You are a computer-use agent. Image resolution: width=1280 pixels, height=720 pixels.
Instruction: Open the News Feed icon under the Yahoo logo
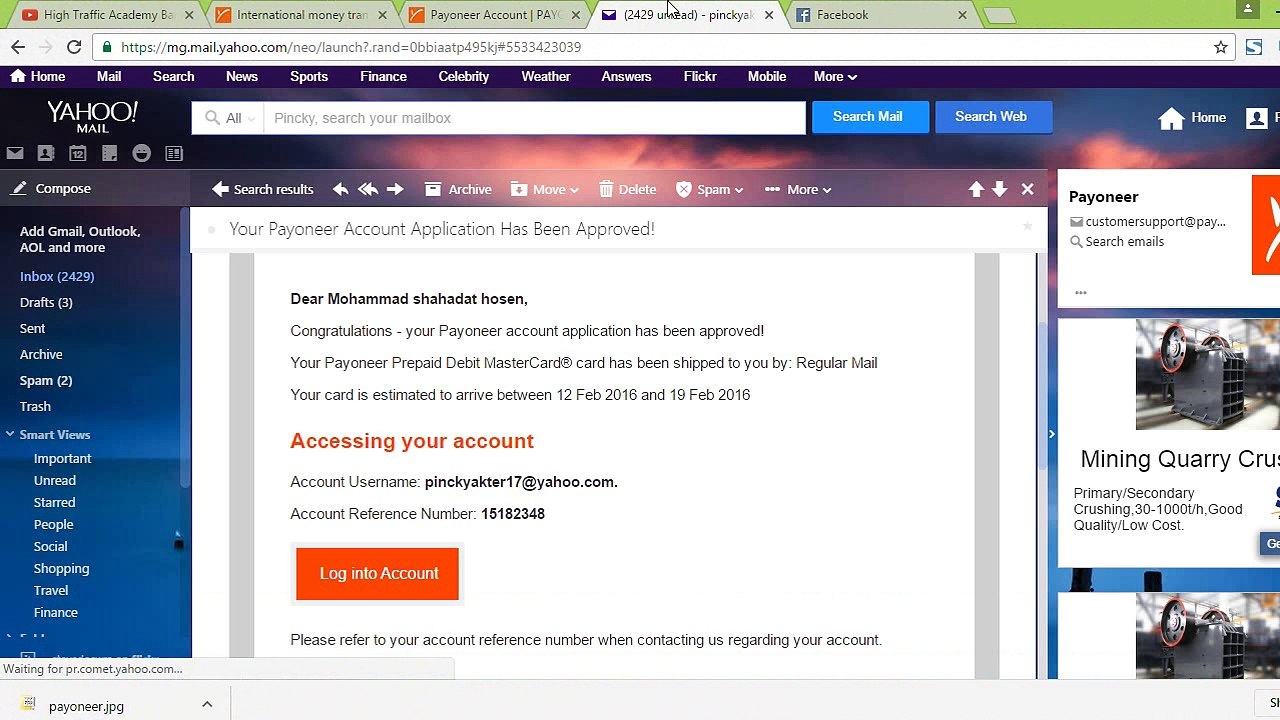coord(174,153)
